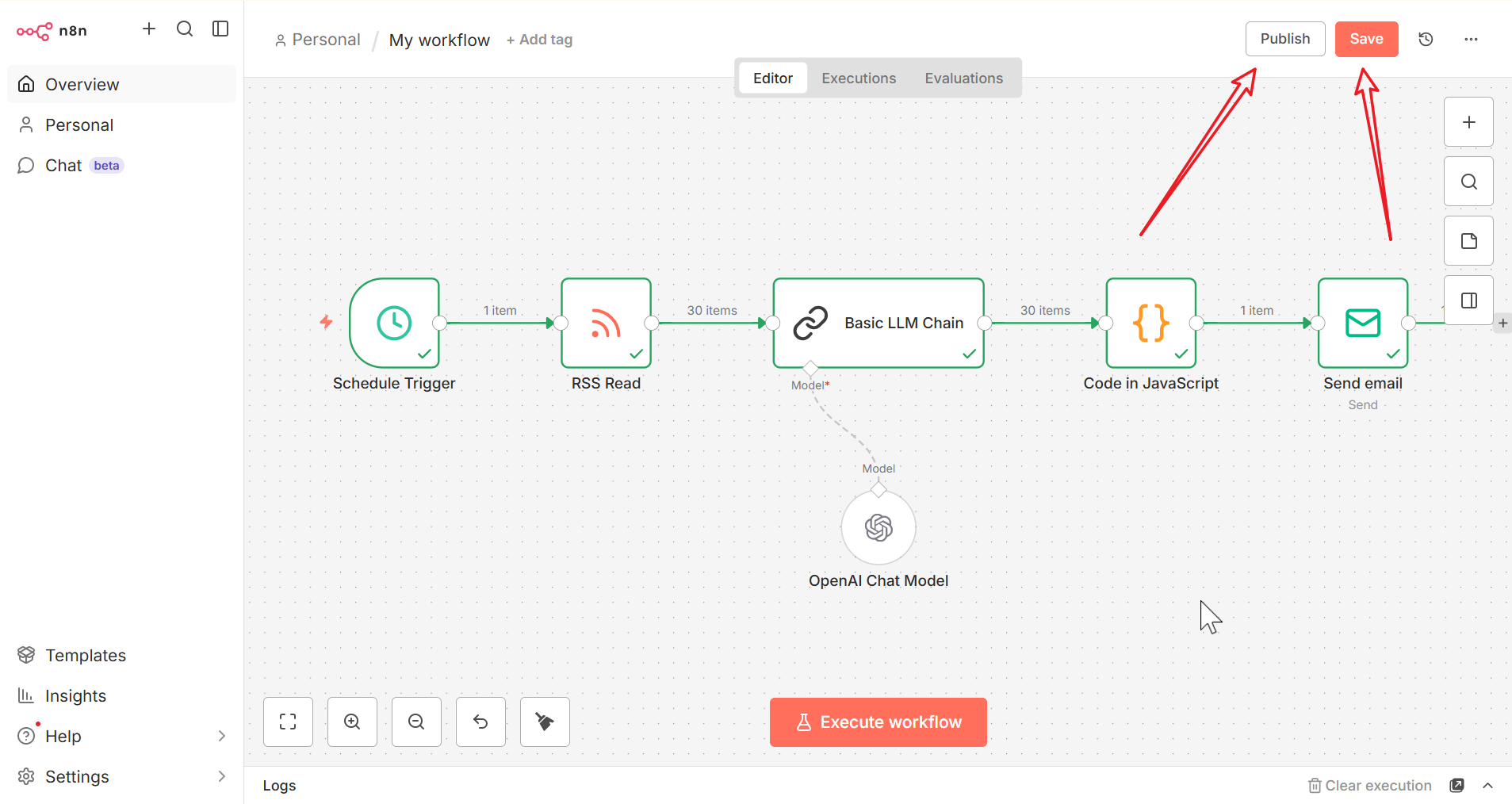The height and width of the screenshot is (804, 1512).
Task: Expand the Logs panel chevron
Action: [1488, 785]
